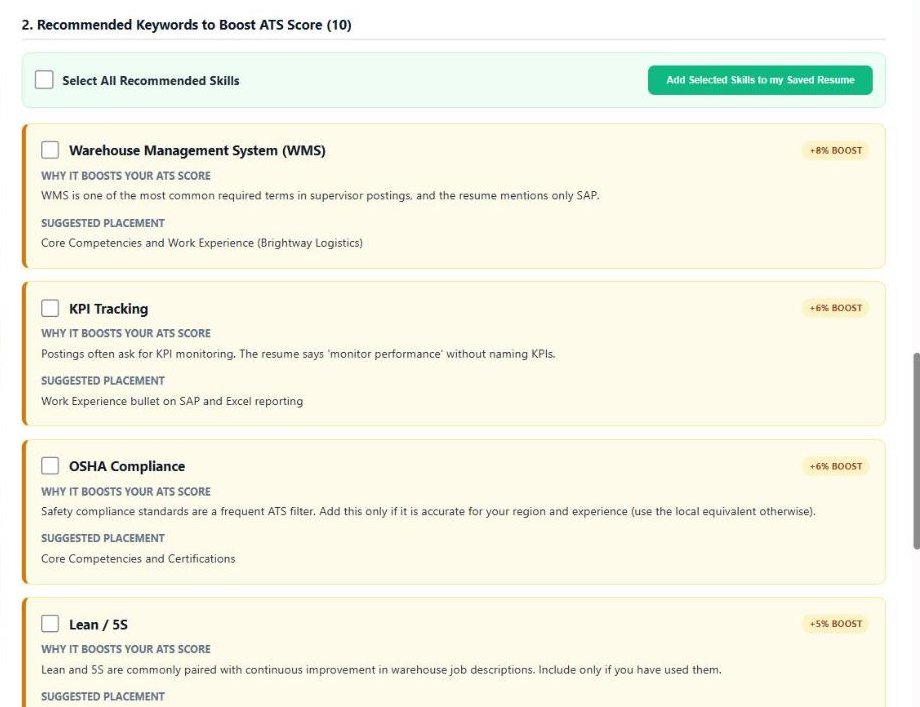Click the Lean / 5S title
The height and width of the screenshot is (707, 920).
[x=98, y=624]
